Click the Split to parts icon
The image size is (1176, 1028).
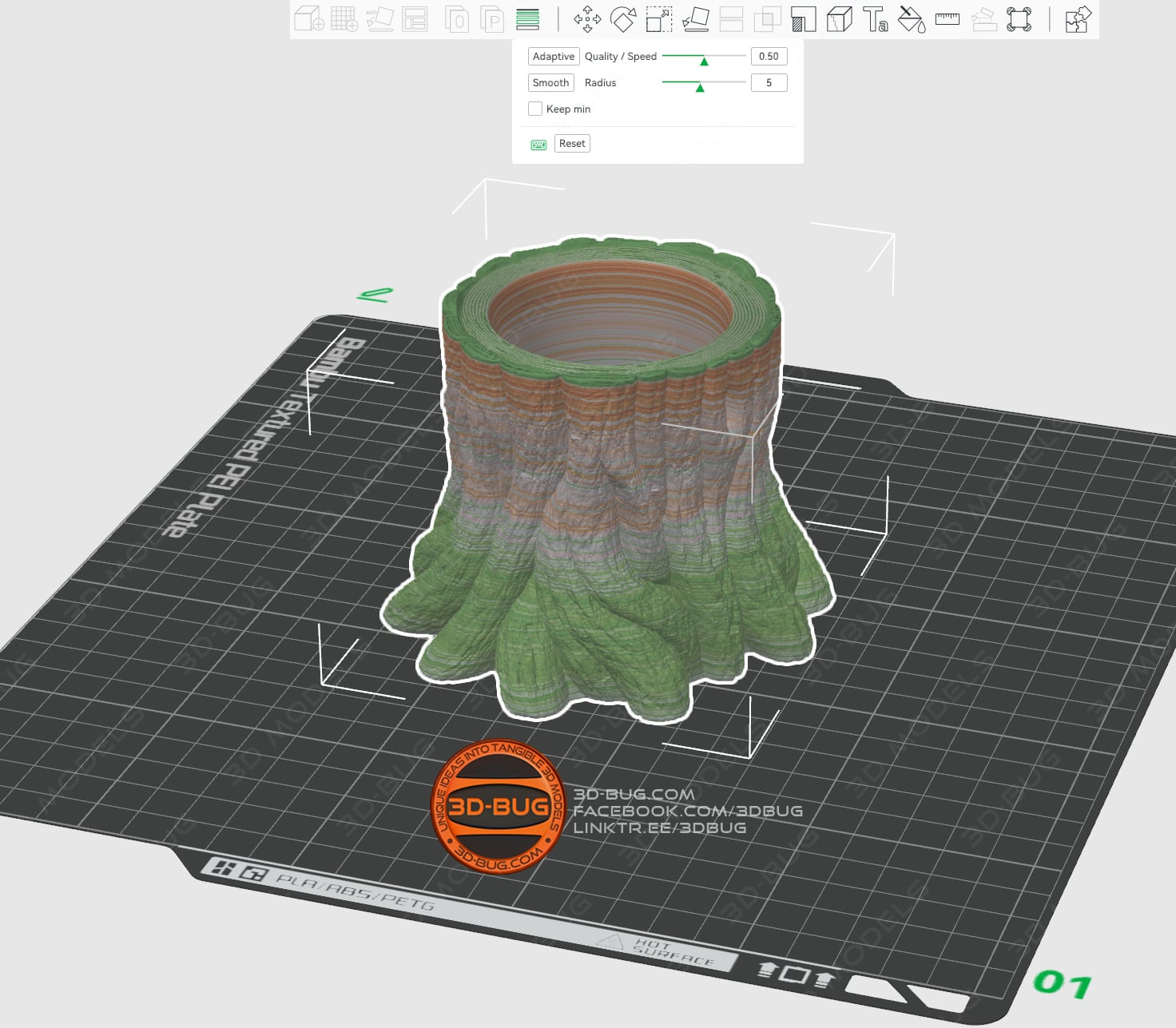click(492, 19)
